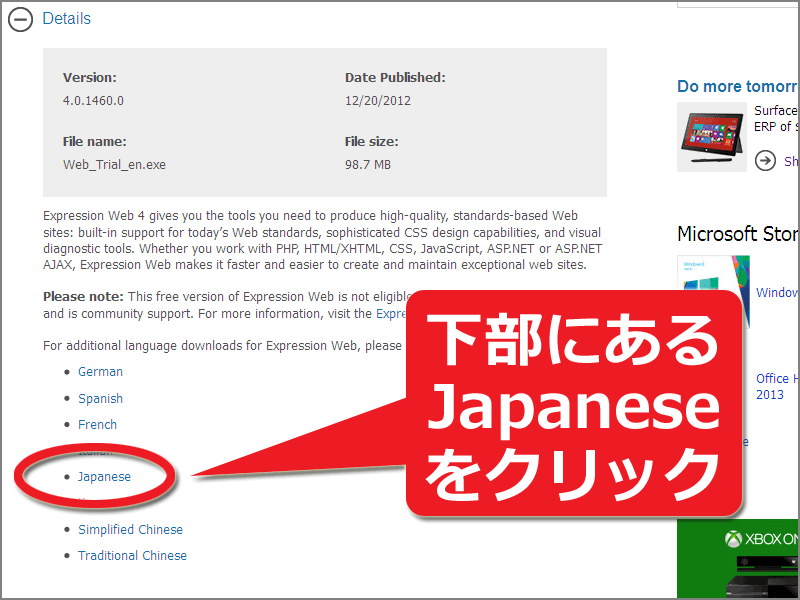Click the Xbox logo icon in banner
Viewport: 800px width, 600px height.
(x=733, y=539)
